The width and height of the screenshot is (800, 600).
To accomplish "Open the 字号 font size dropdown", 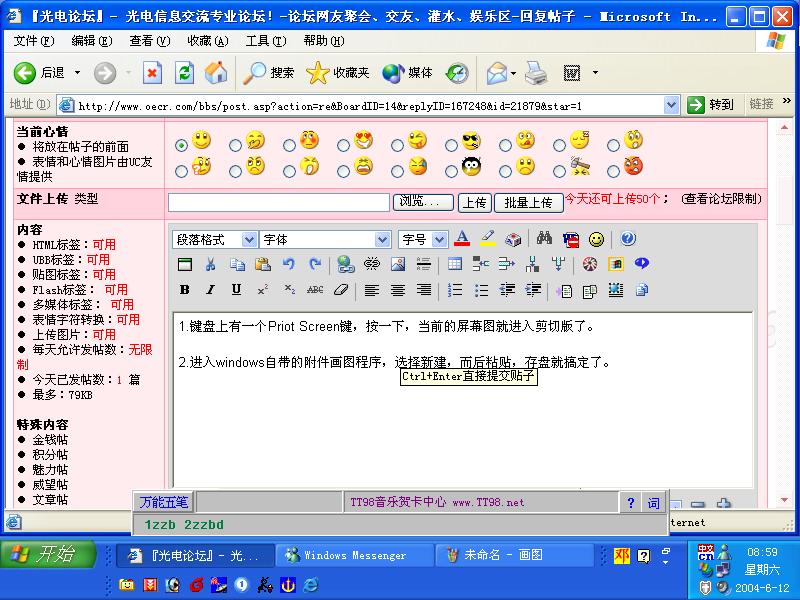I will tap(439, 239).
